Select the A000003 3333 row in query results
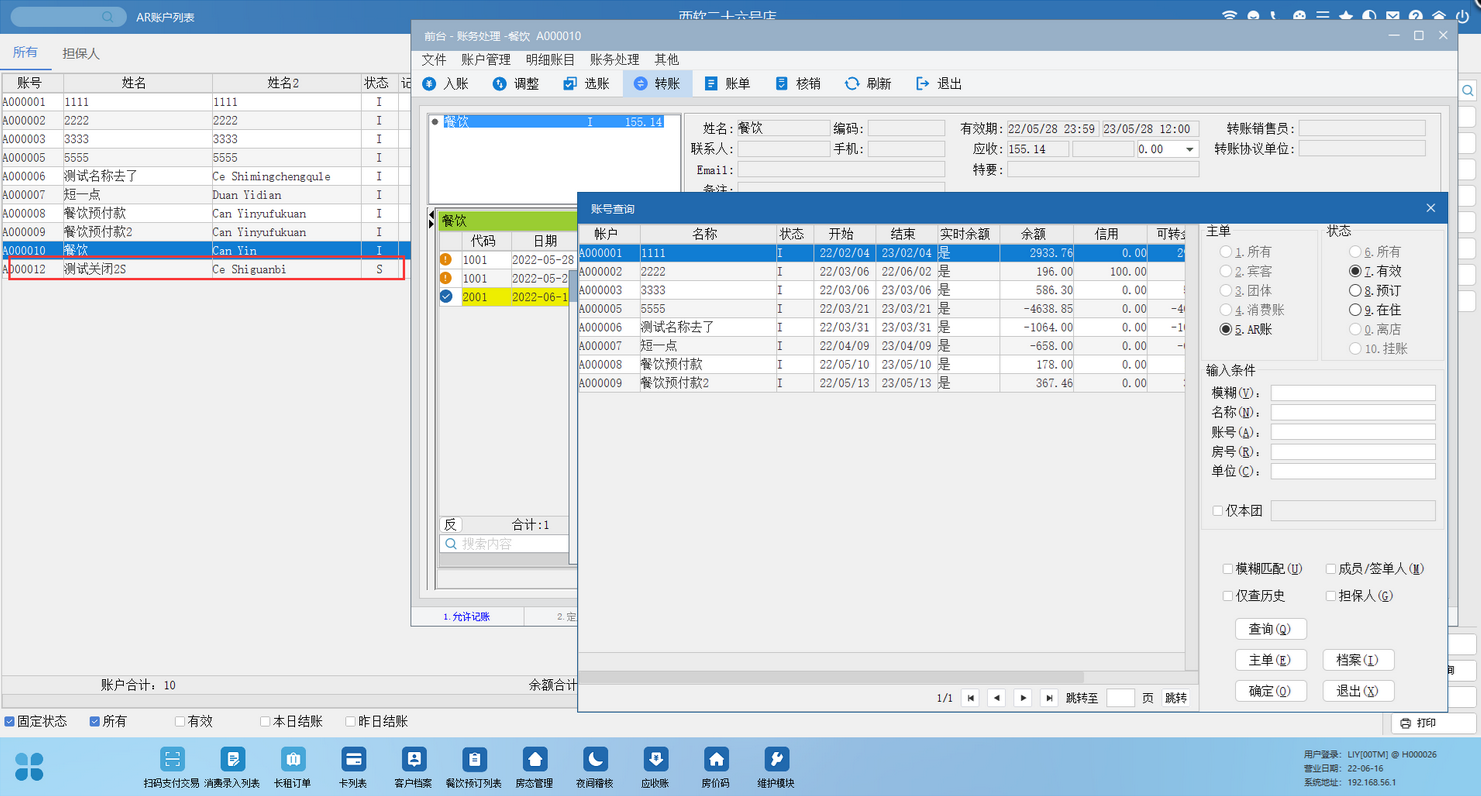The height and width of the screenshot is (796, 1481). coord(881,290)
